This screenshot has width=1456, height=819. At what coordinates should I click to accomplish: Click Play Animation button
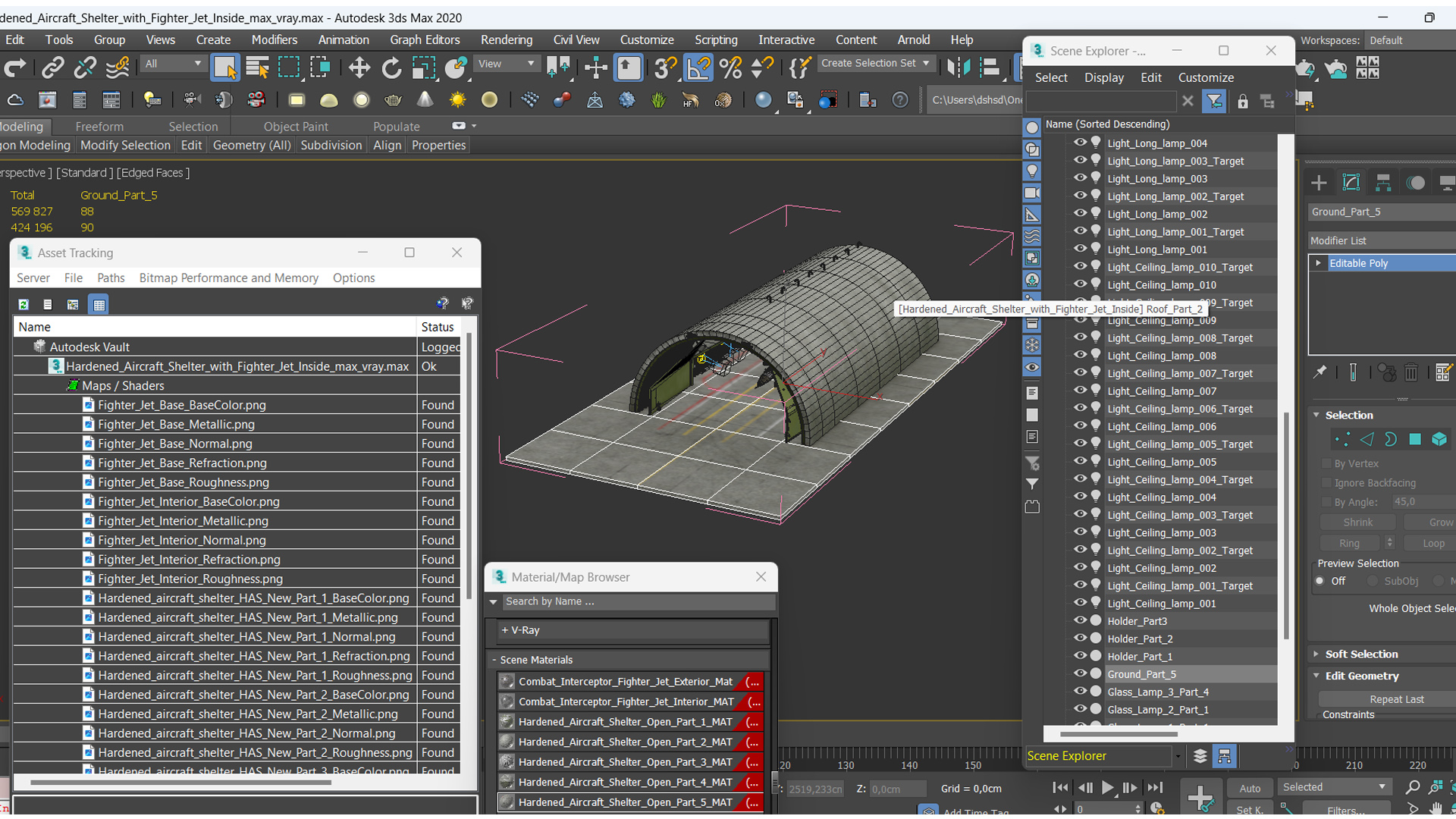pyautogui.click(x=1107, y=788)
